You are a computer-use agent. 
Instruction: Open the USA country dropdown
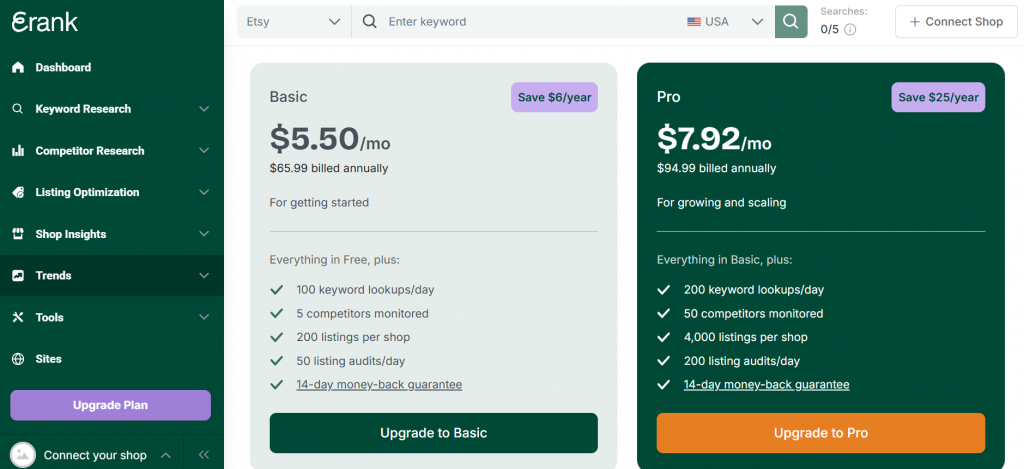click(725, 22)
